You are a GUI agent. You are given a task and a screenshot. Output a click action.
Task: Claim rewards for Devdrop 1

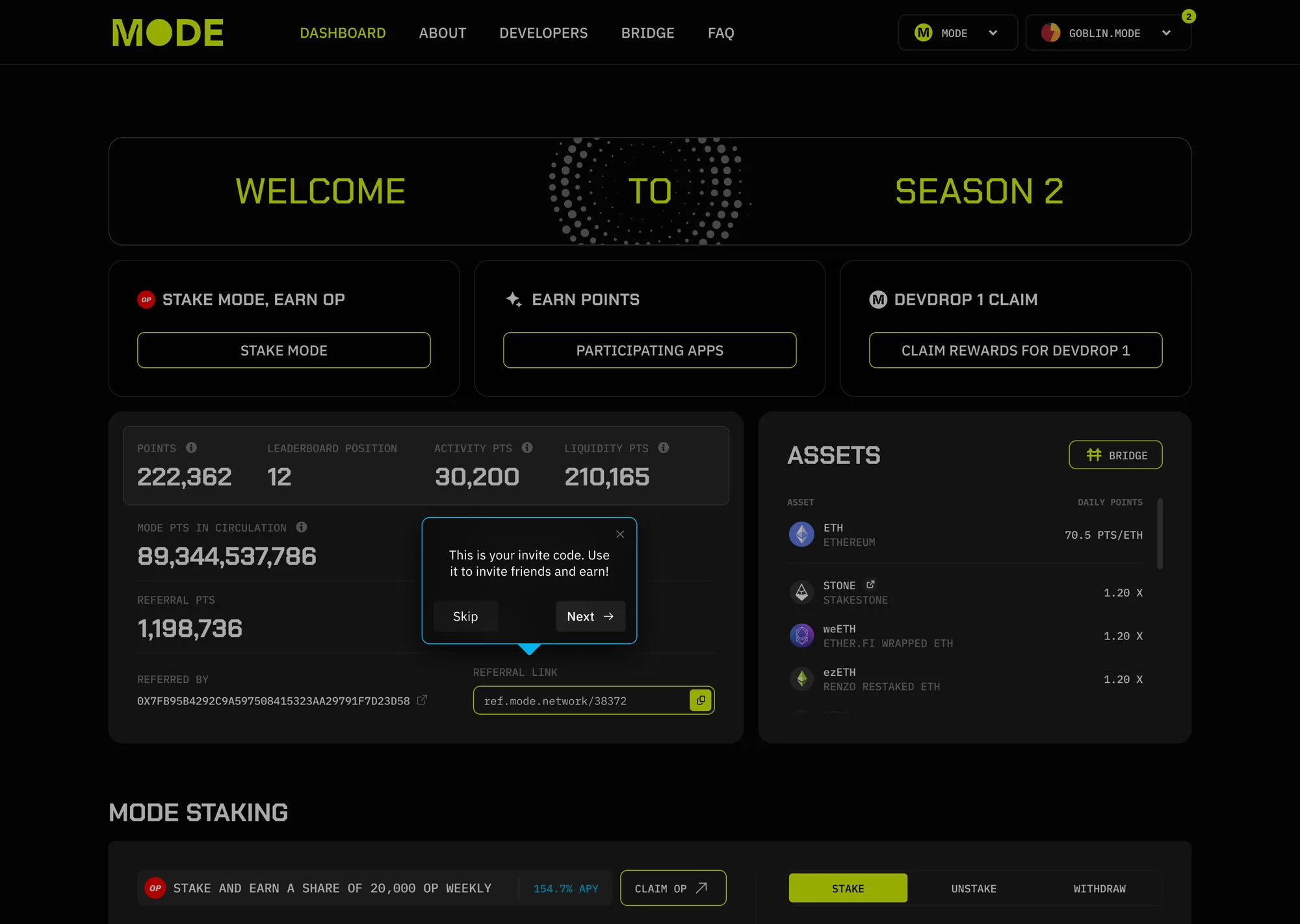coord(1015,350)
